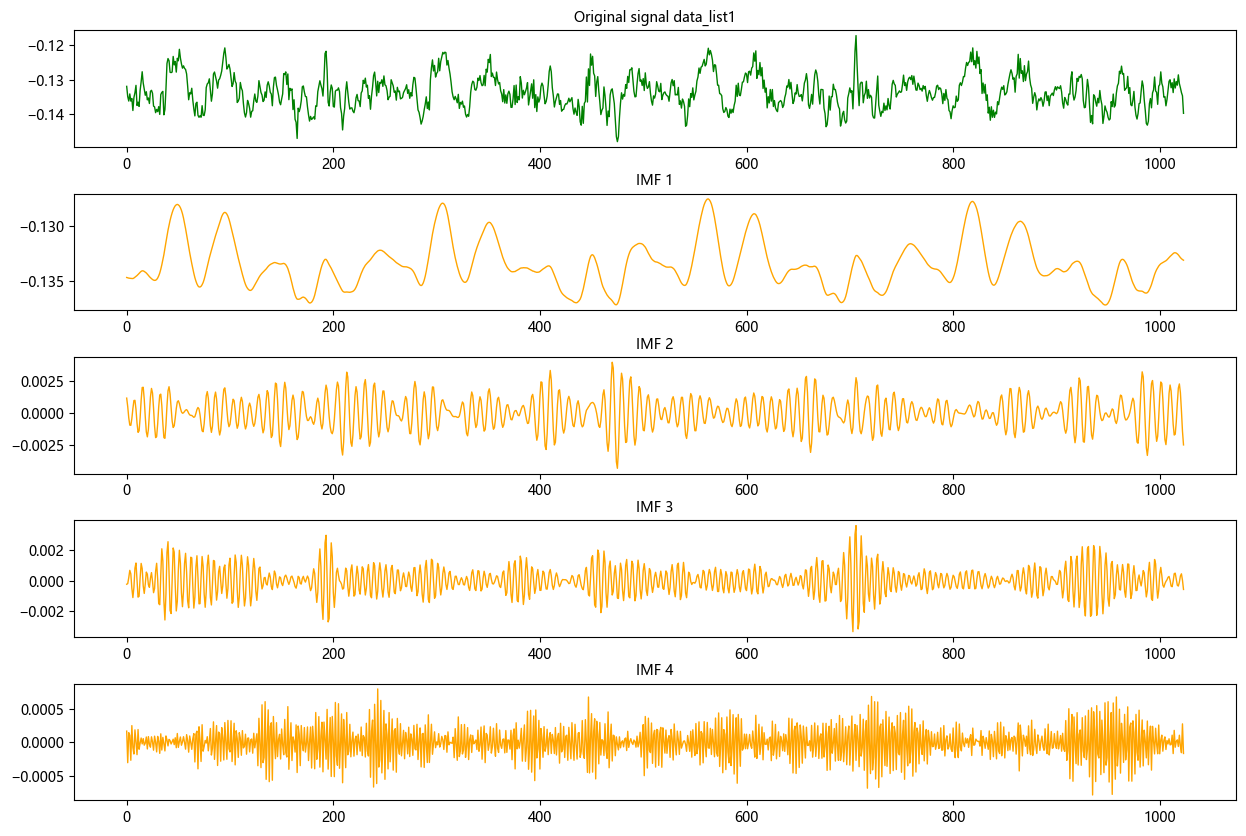Click the 200 x-axis label under IMF 1
This screenshot has width=1246, height=836.
point(333,326)
